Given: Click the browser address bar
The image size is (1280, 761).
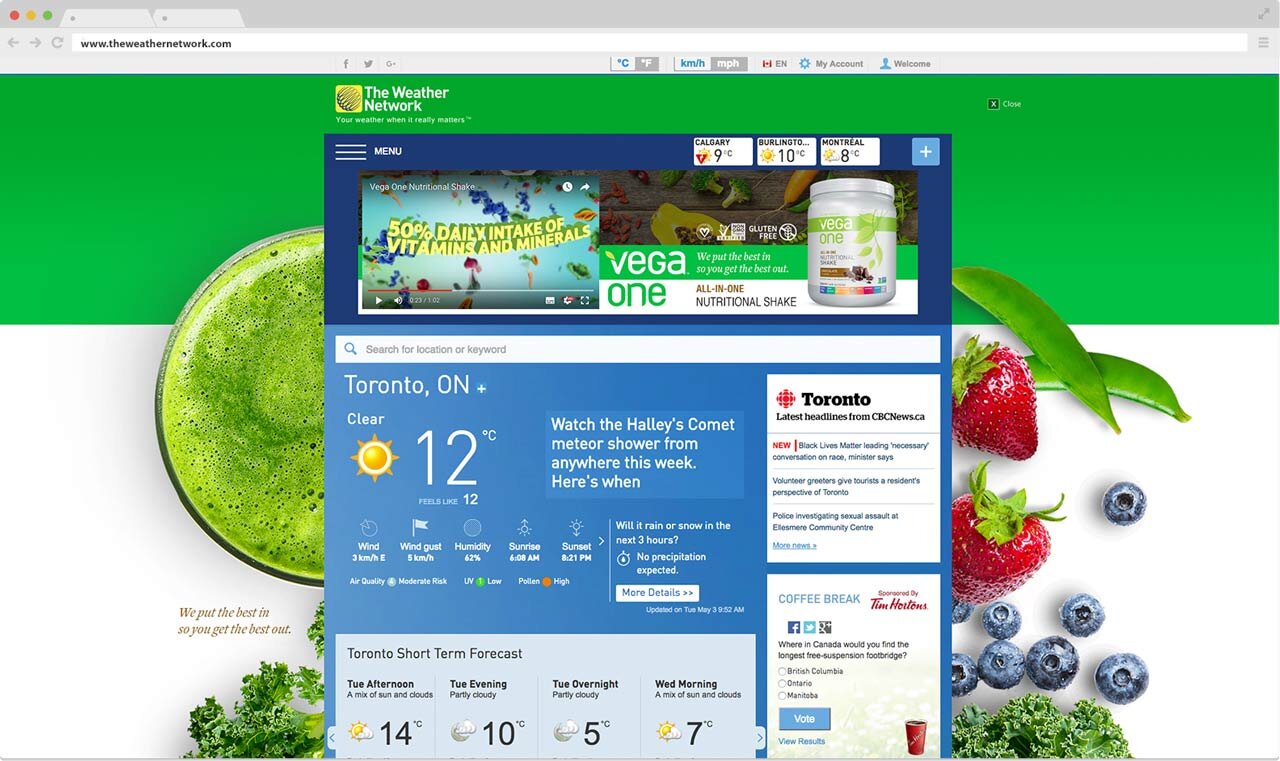Looking at the screenshot, I should [x=660, y=43].
